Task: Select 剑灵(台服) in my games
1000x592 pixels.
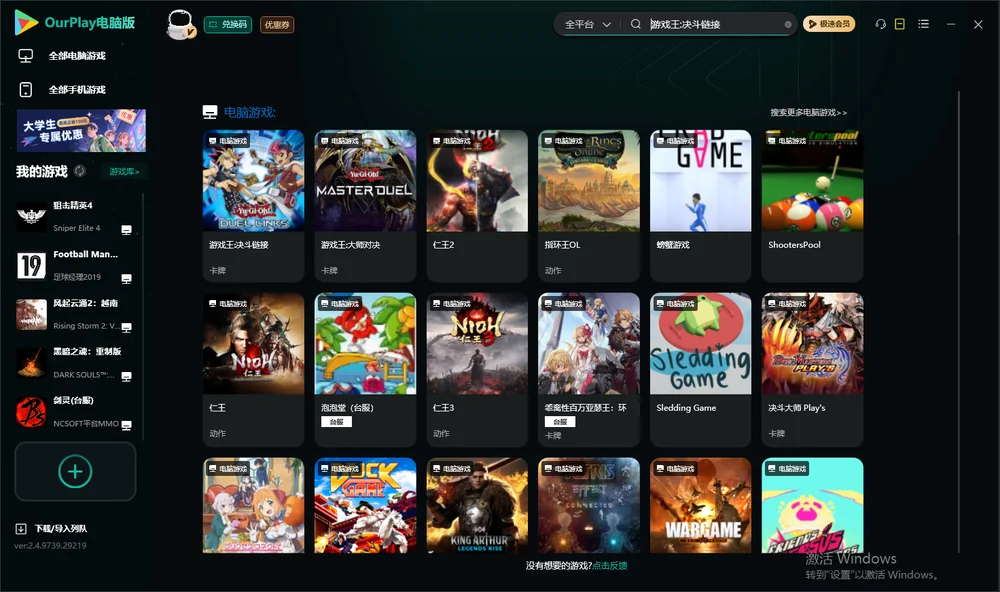Action: (73, 411)
